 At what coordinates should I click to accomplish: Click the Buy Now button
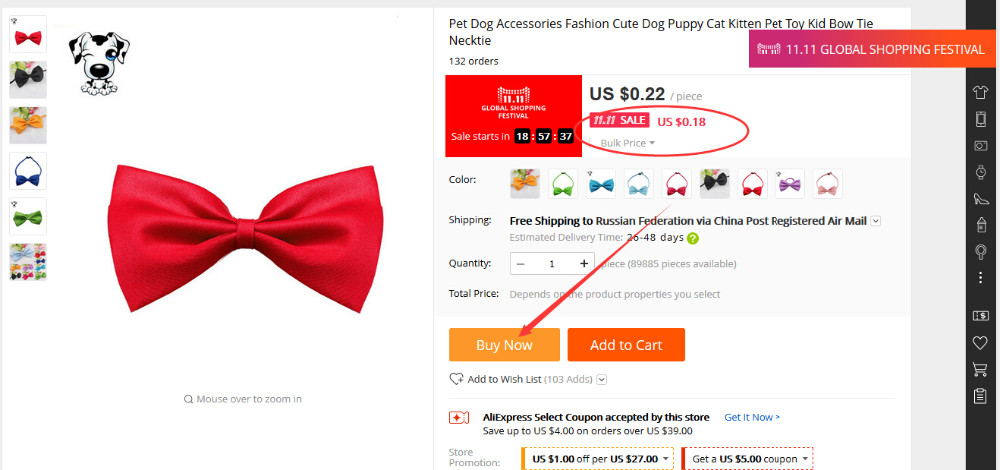[504, 345]
